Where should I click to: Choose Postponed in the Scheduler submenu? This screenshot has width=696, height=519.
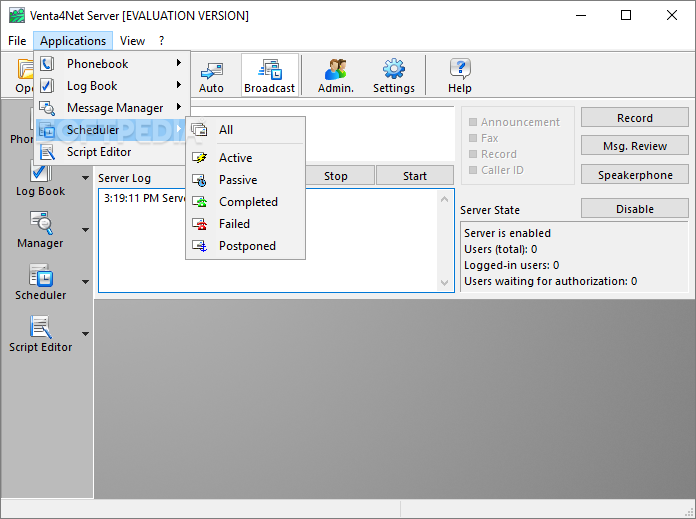point(246,246)
